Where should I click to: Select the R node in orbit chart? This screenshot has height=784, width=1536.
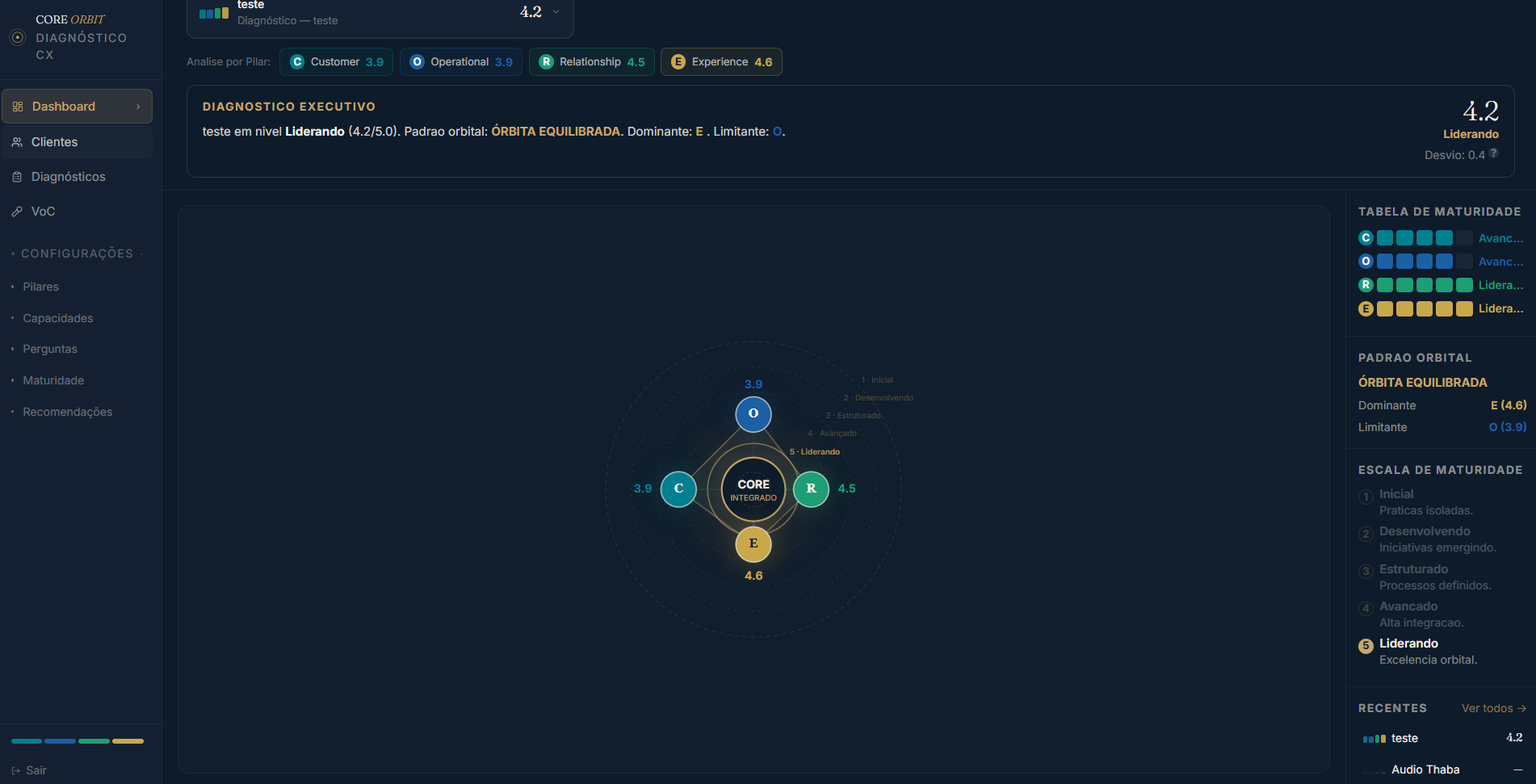tap(811, 488)
